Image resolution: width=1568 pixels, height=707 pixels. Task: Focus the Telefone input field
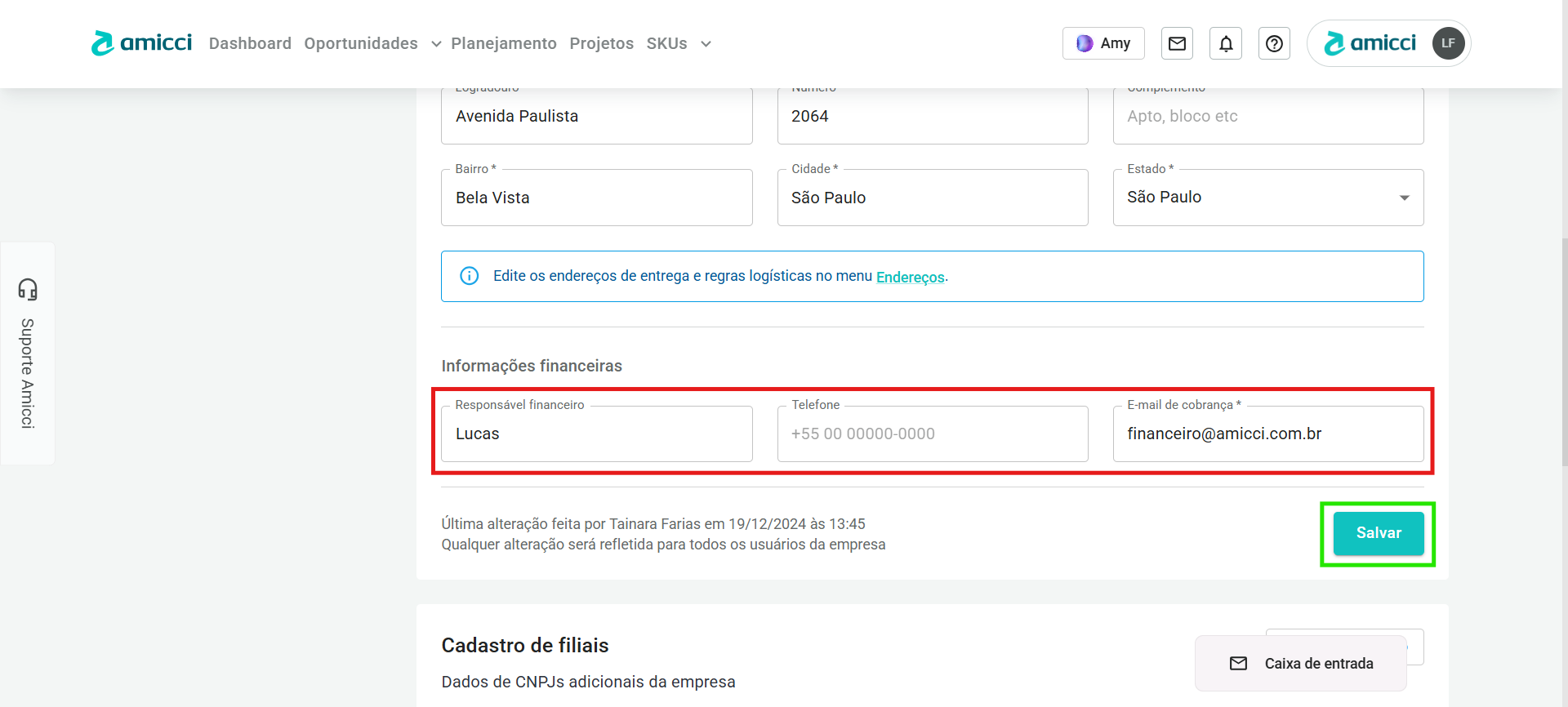click(x=932, y=434)
